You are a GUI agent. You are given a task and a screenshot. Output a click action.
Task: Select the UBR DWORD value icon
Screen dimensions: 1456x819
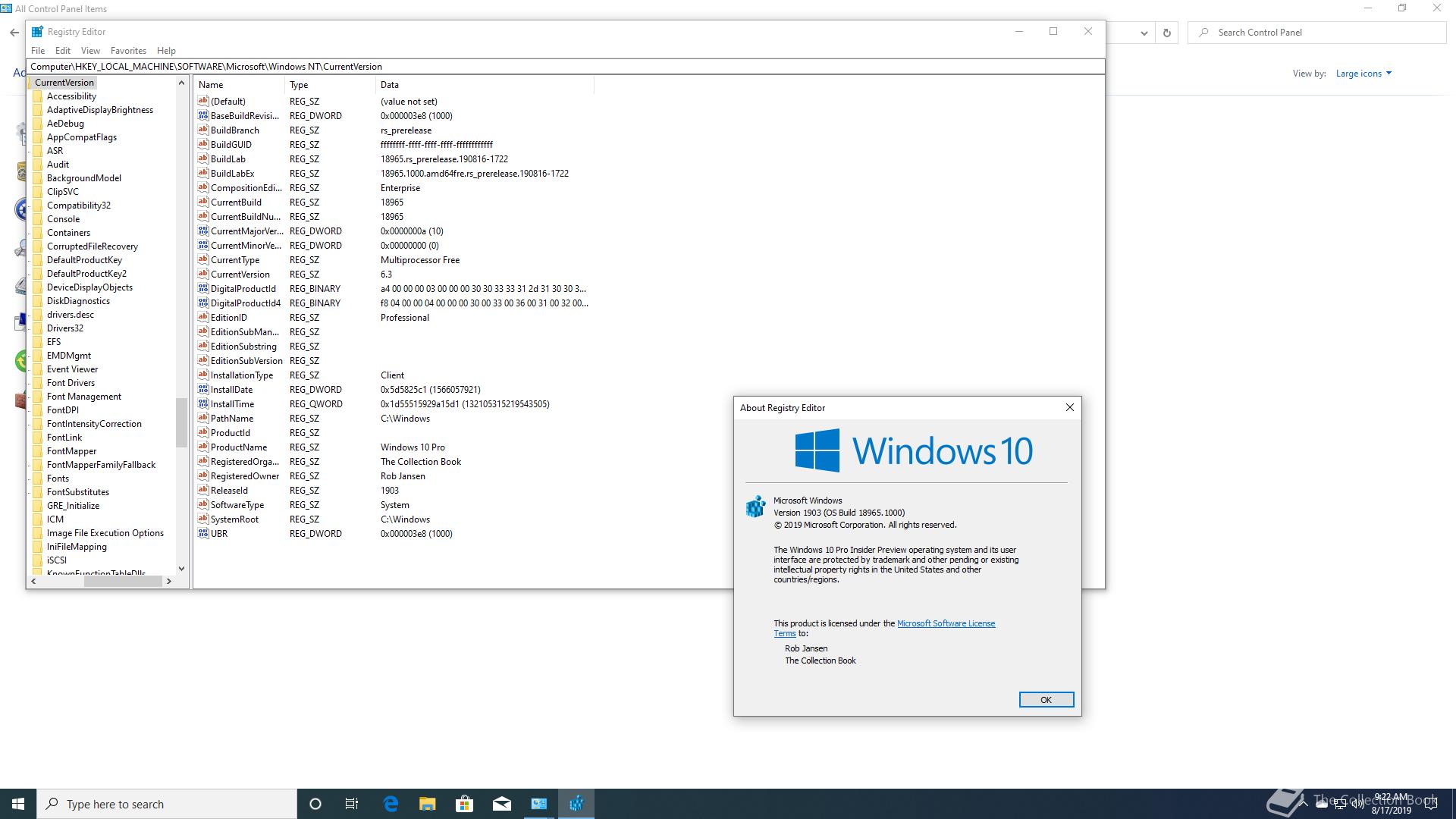(202, 533)
